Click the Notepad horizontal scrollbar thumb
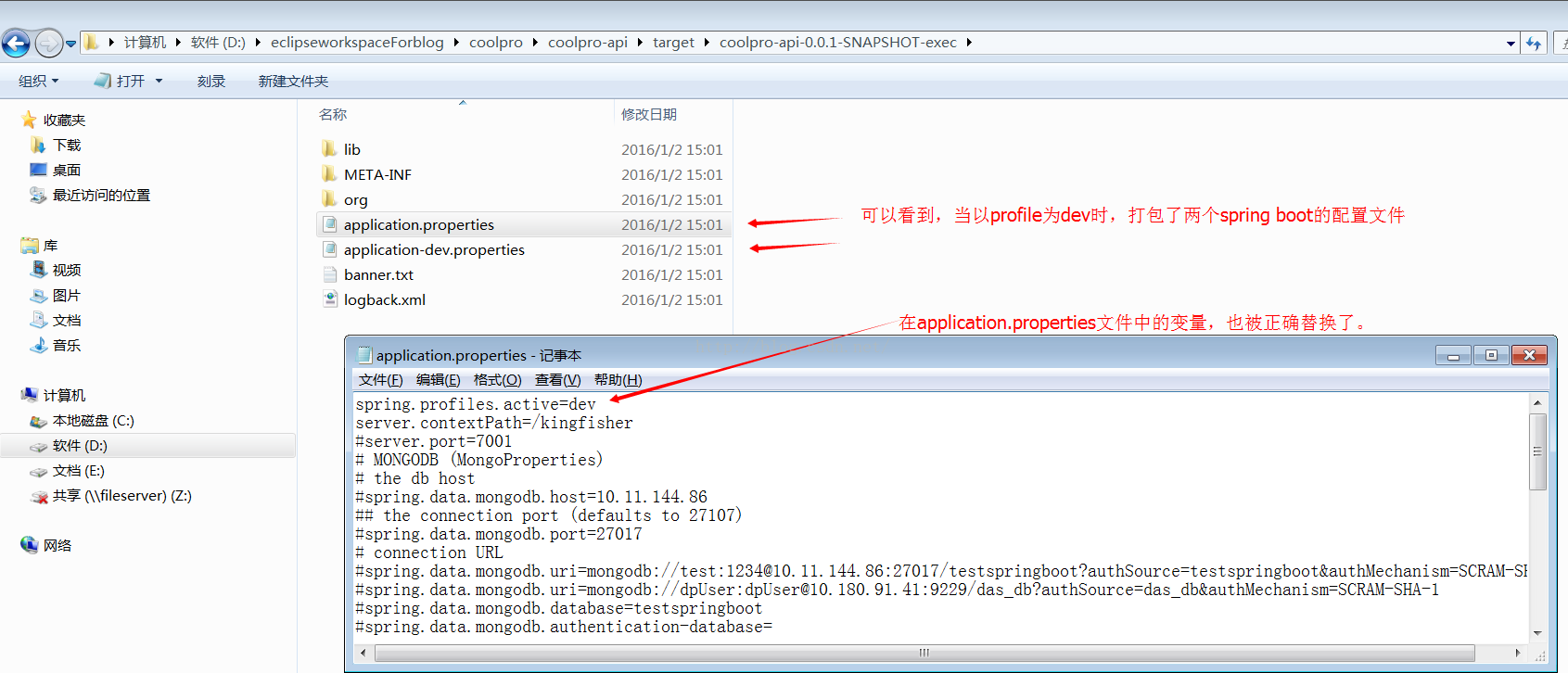The height and width of the screenshot is (673, 1568). (924, 653)
